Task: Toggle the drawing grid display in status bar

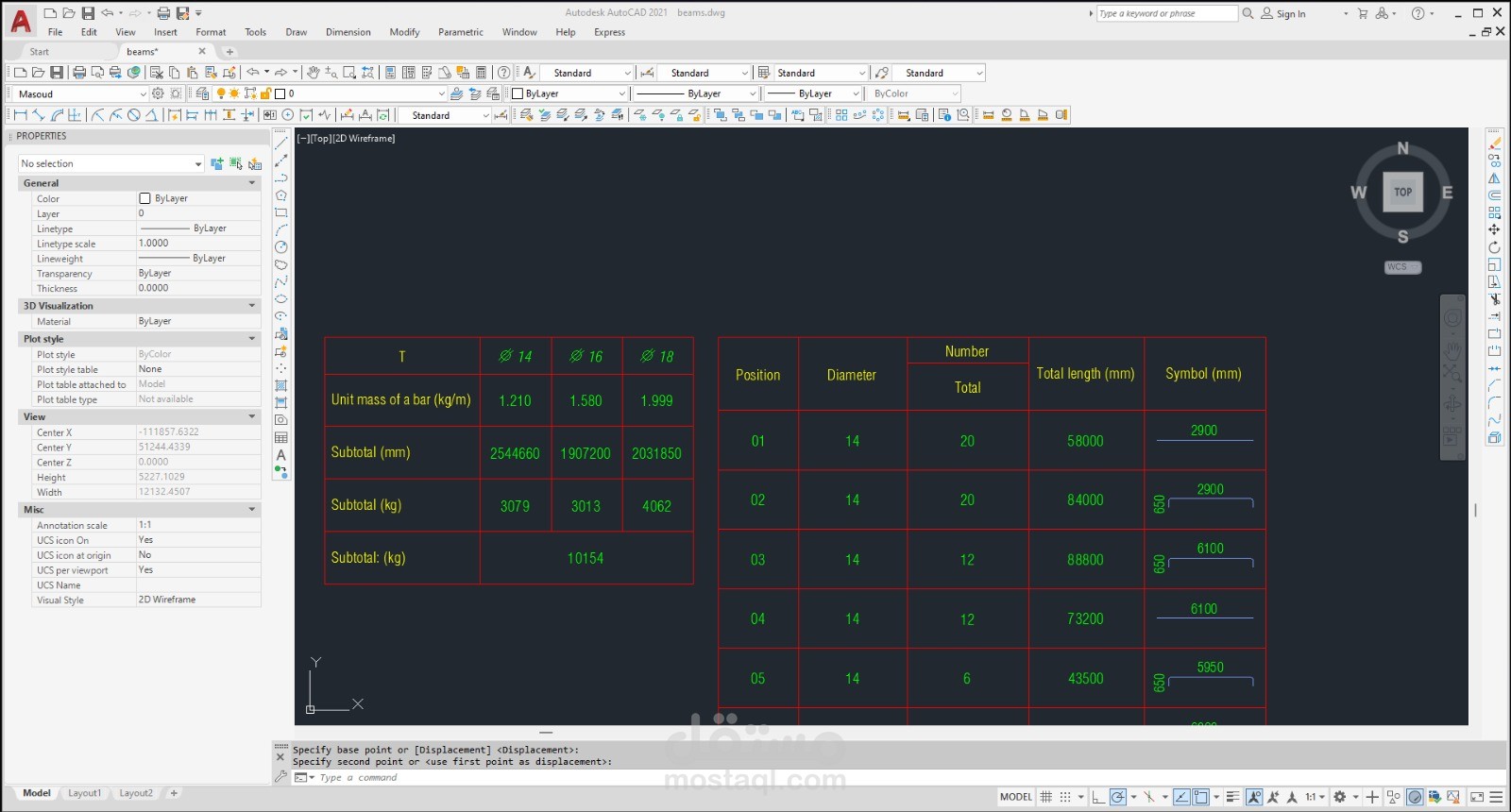Action: pyautogui.click(x=1045, y=797)
